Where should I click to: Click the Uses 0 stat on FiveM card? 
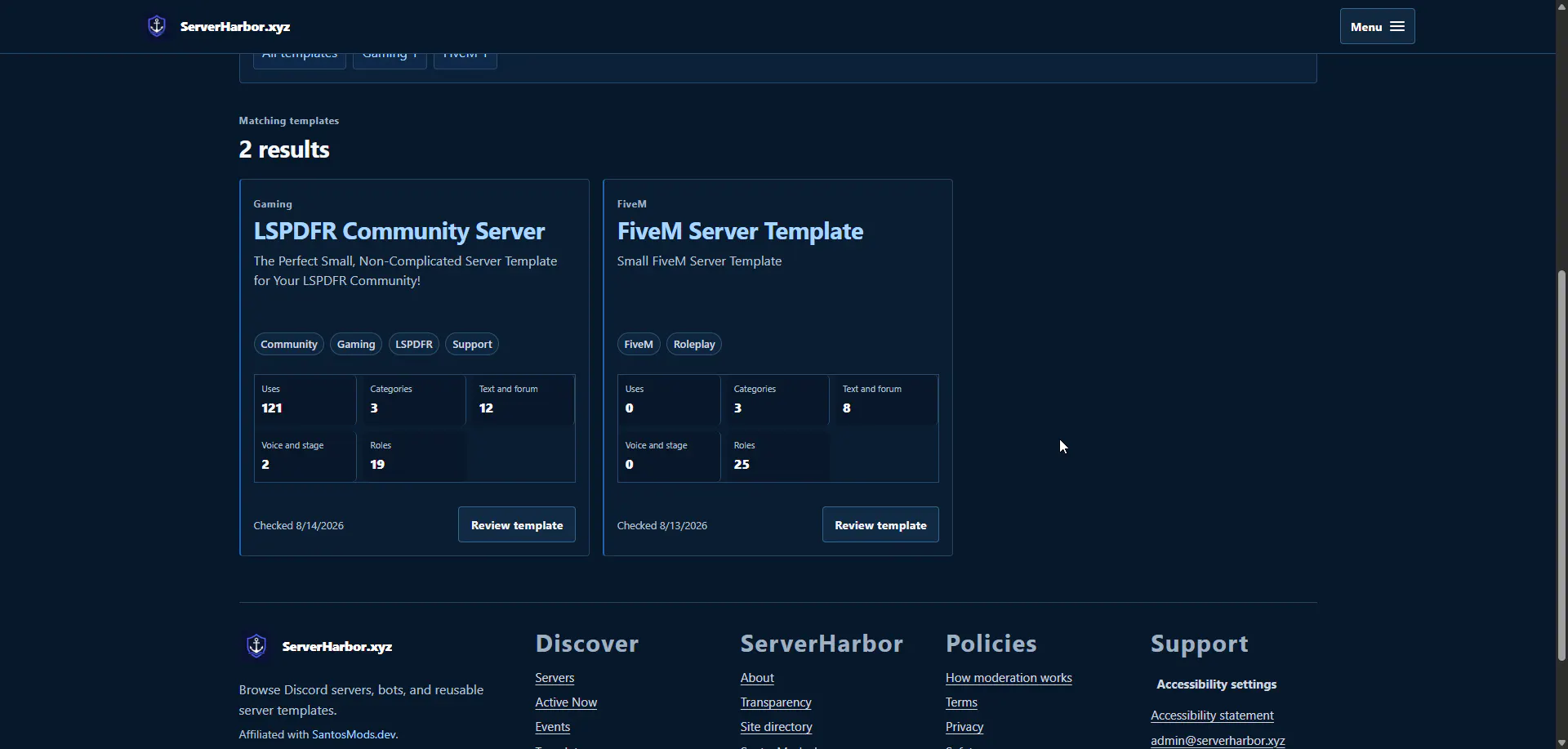669,399
